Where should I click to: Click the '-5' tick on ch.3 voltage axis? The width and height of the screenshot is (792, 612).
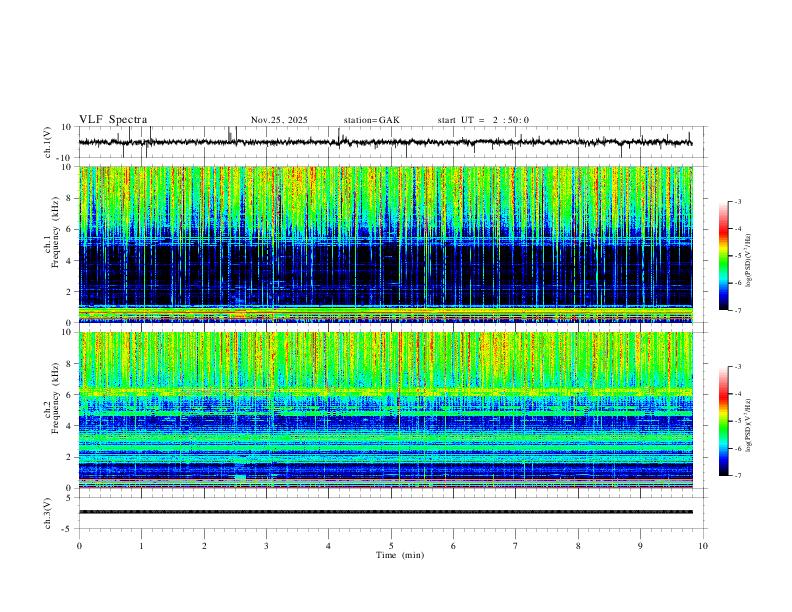tap(68, 529)
